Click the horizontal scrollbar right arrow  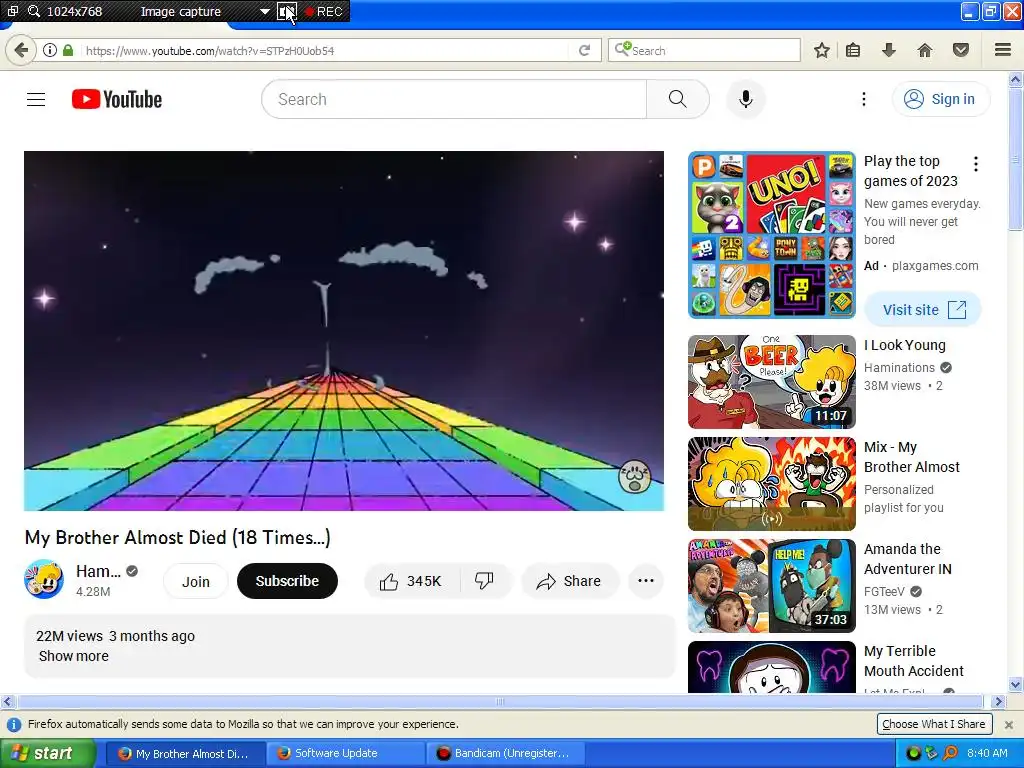click(x=998, y=702)
